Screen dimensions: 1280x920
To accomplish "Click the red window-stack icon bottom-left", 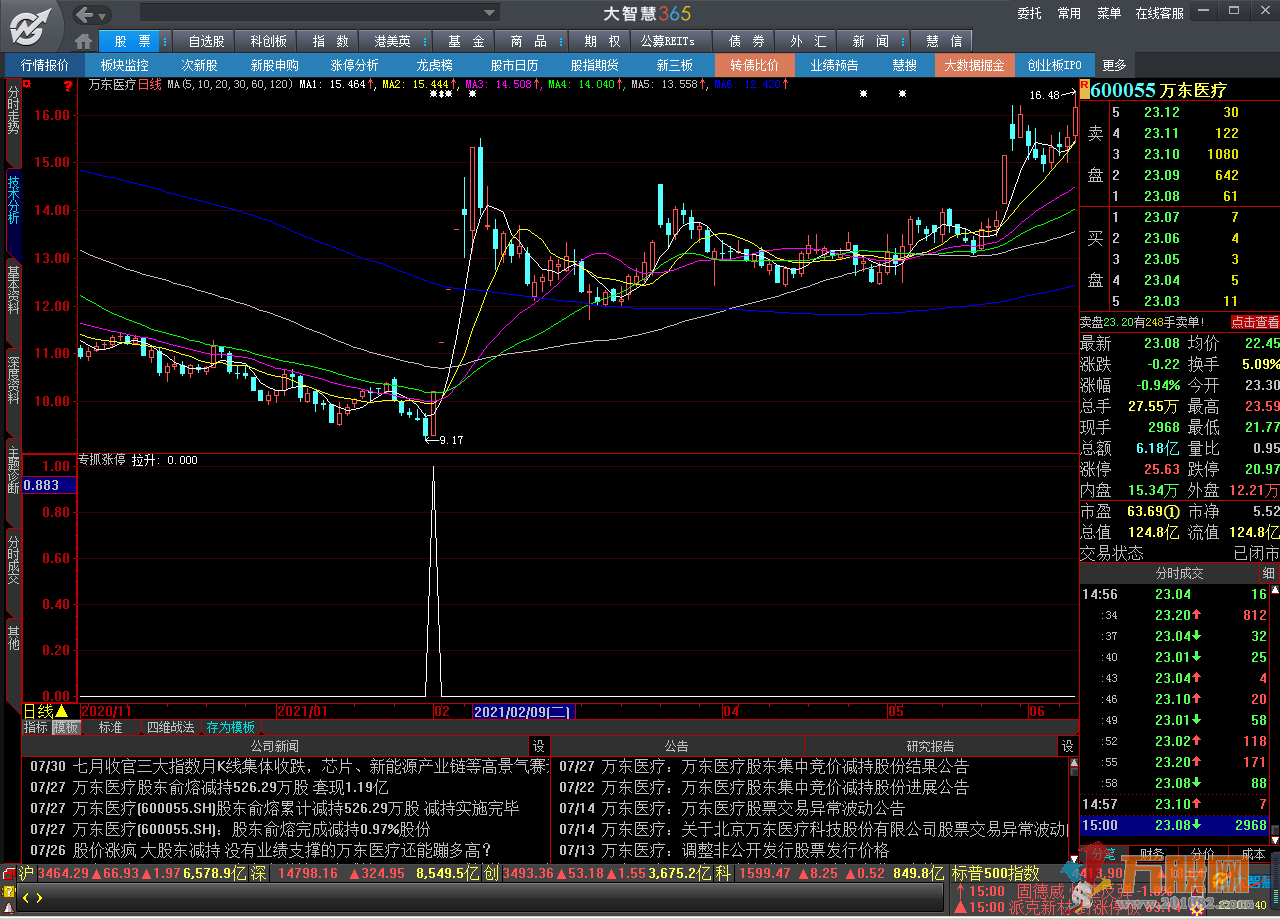I will click(9, 873).
